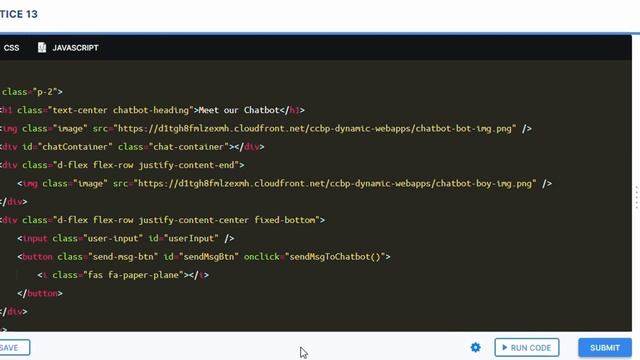640x360 pixels.
Task: Click the onclick "sendMsgToChatbot()" value
Action: coord(335,257)
